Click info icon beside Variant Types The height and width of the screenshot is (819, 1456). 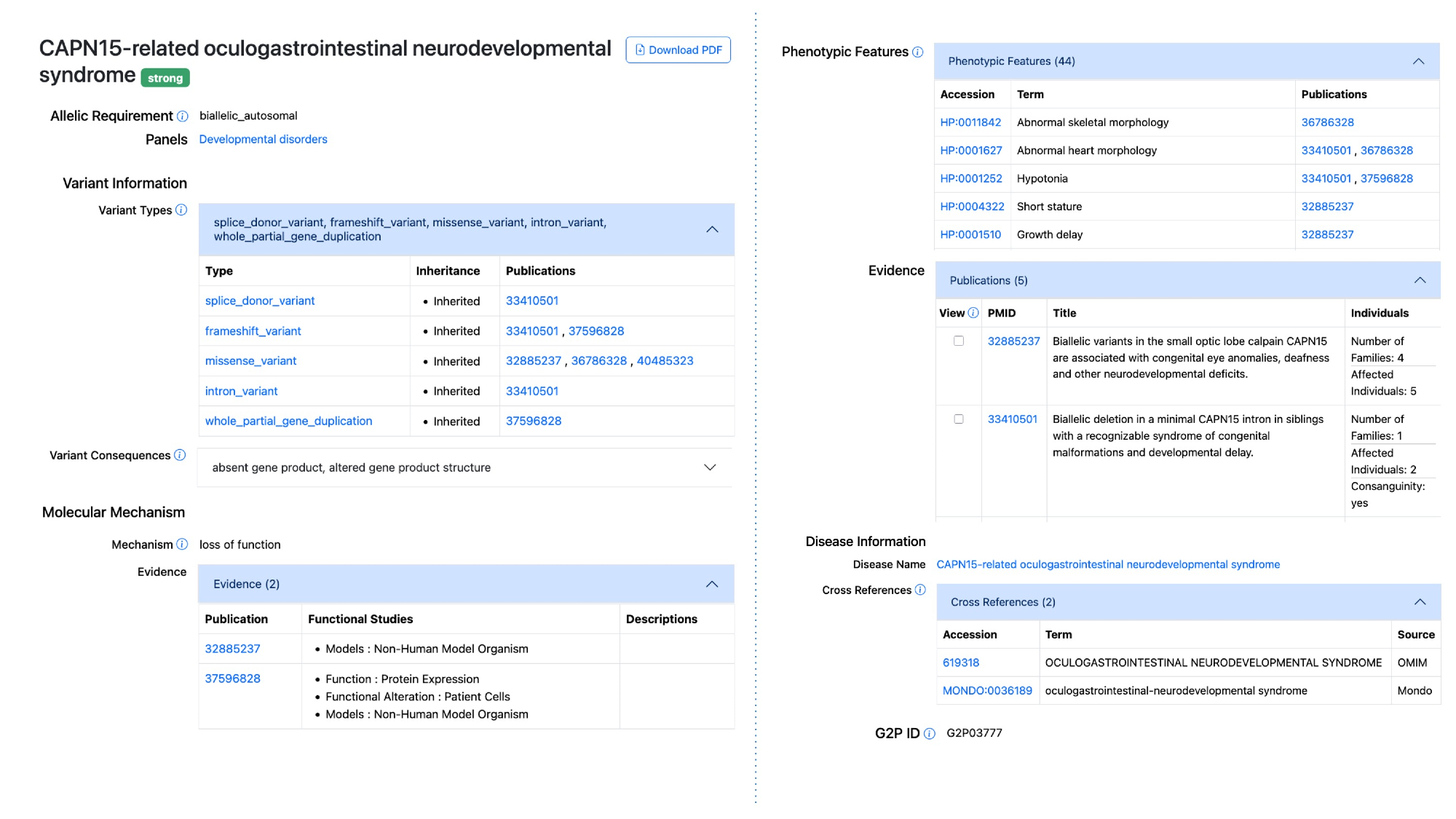(x=181, y=210)
